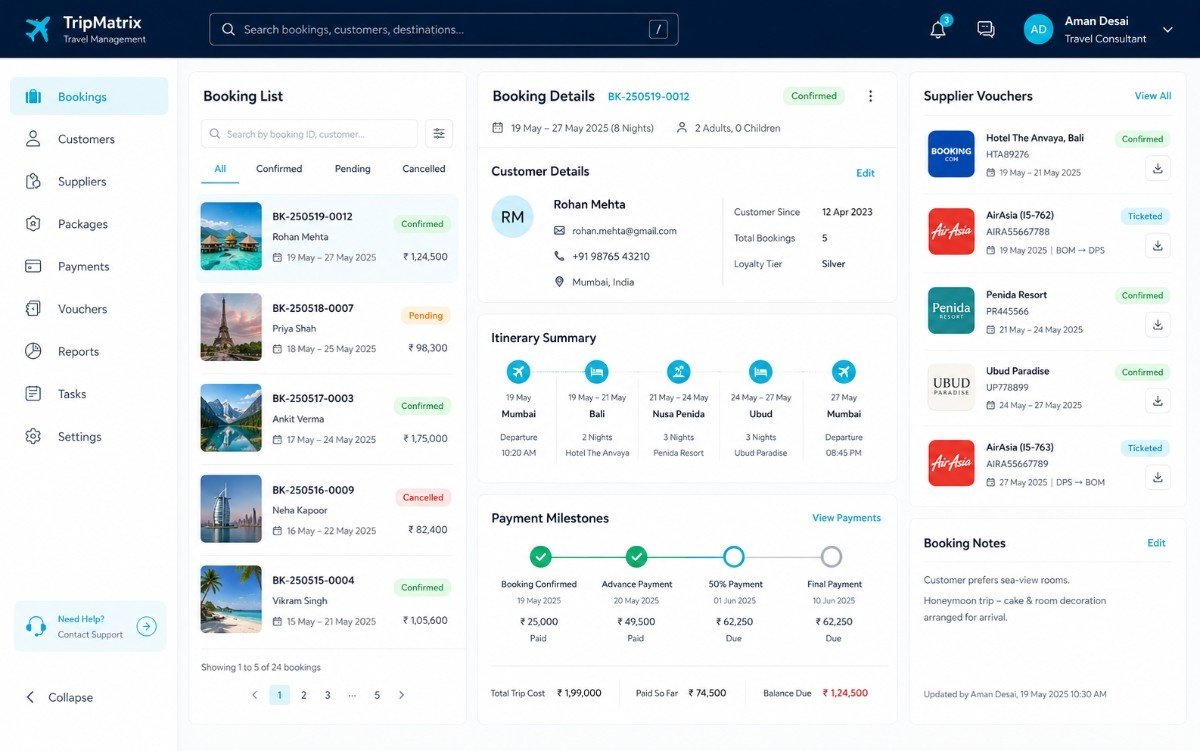The width and height of the screenshot is (1200, 751).
Task: Switch to the Pending tab
Action: [352, 169]
